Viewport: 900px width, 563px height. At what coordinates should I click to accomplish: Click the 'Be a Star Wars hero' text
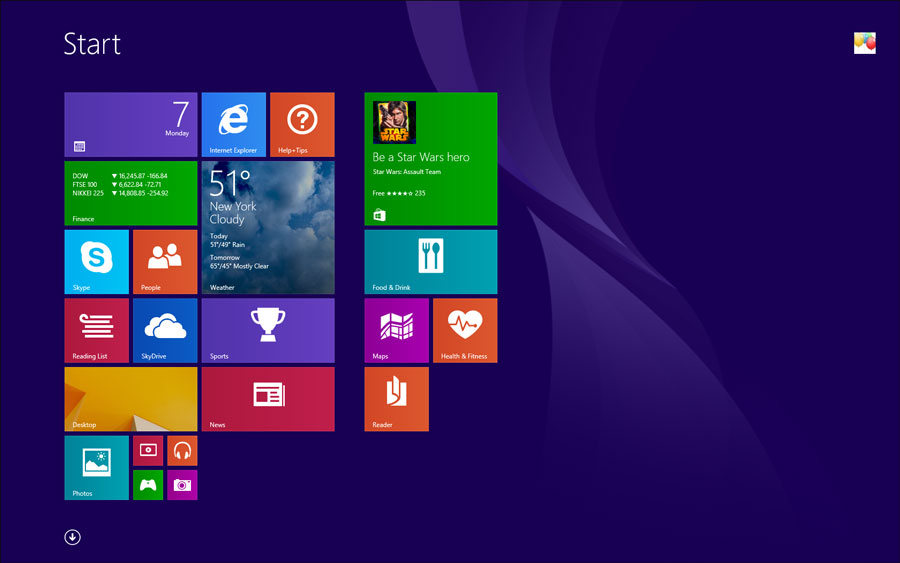coord(421,157)
